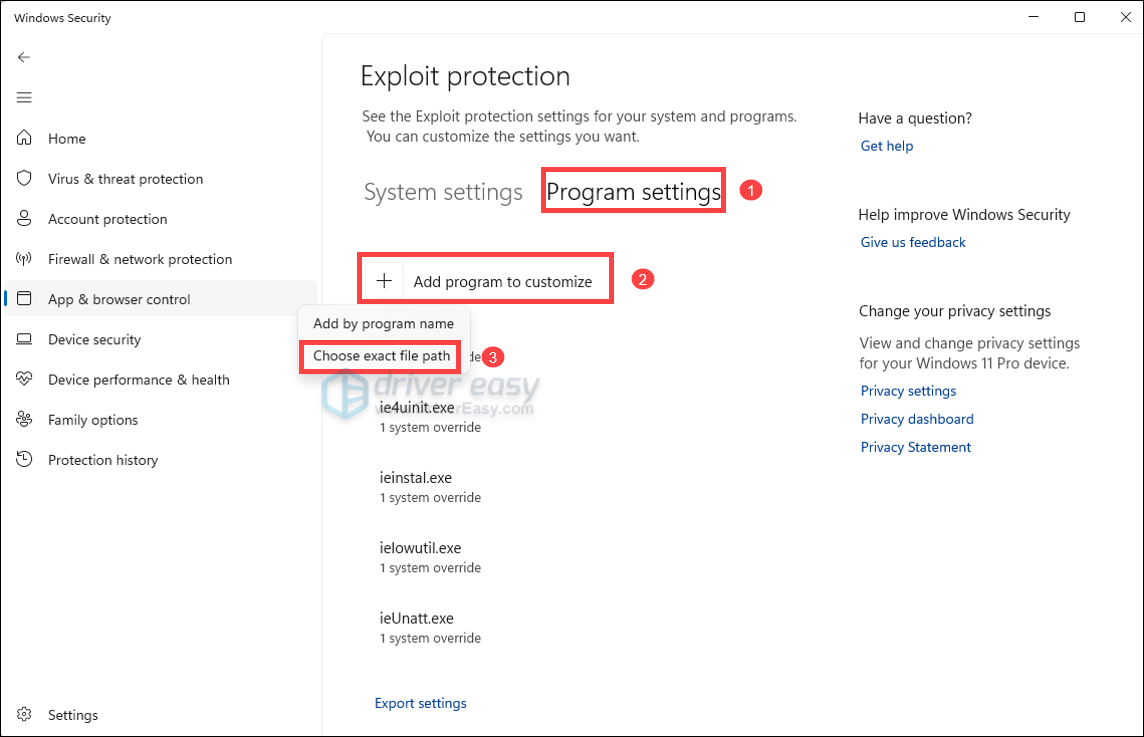Open Account protection person icon

(x=26, y=219)
